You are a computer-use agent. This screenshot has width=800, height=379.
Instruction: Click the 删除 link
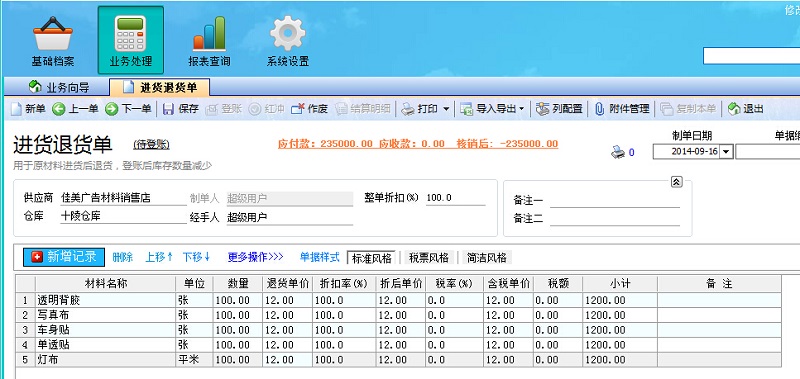pyautogui.click(x=122, y=258)
